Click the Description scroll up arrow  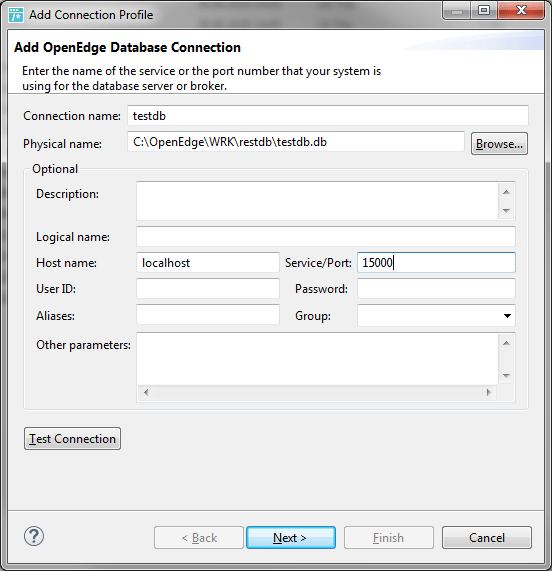click(x=506, y=192)
